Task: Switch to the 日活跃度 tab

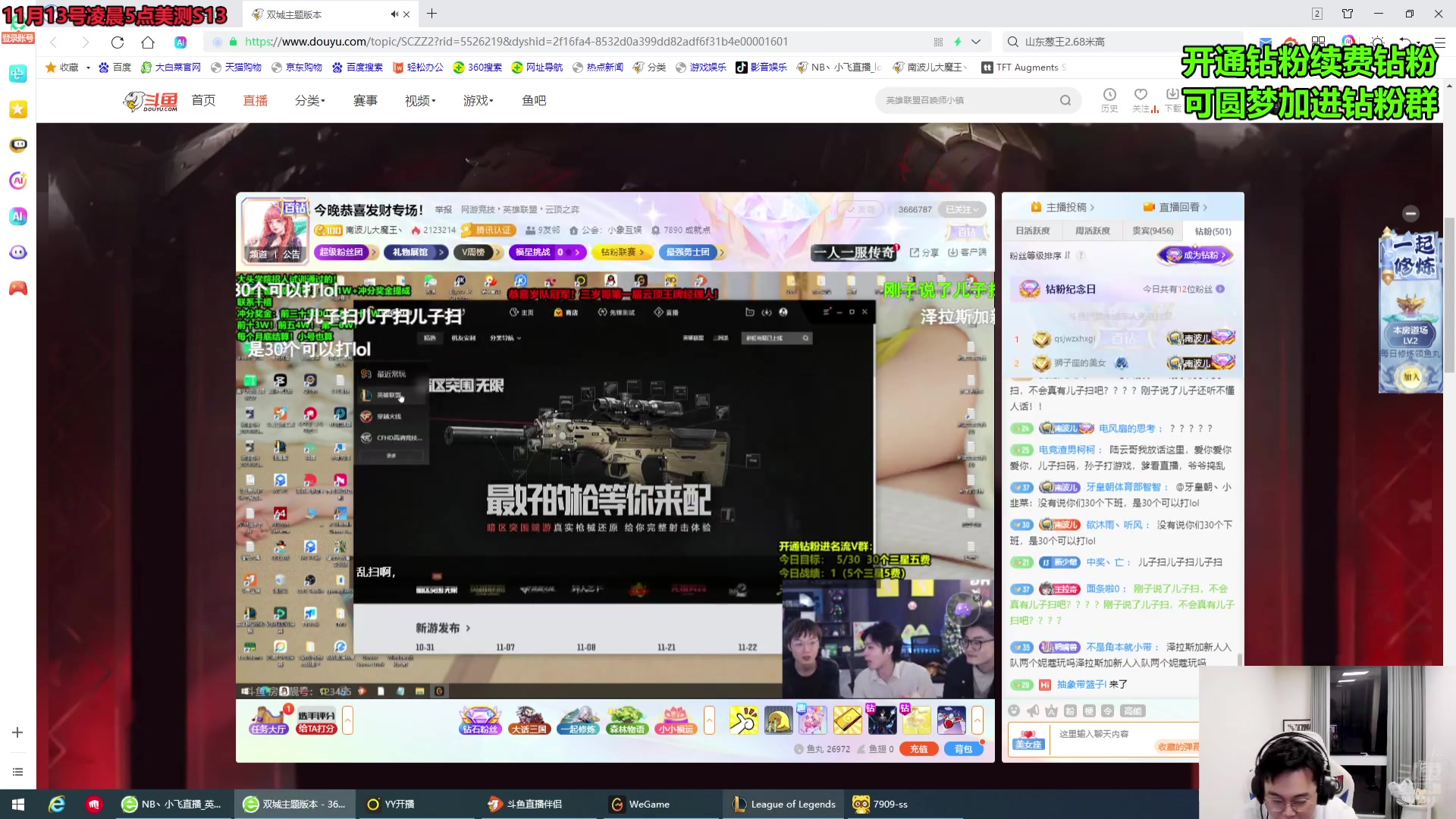Action: click(x=1033, y=231)
